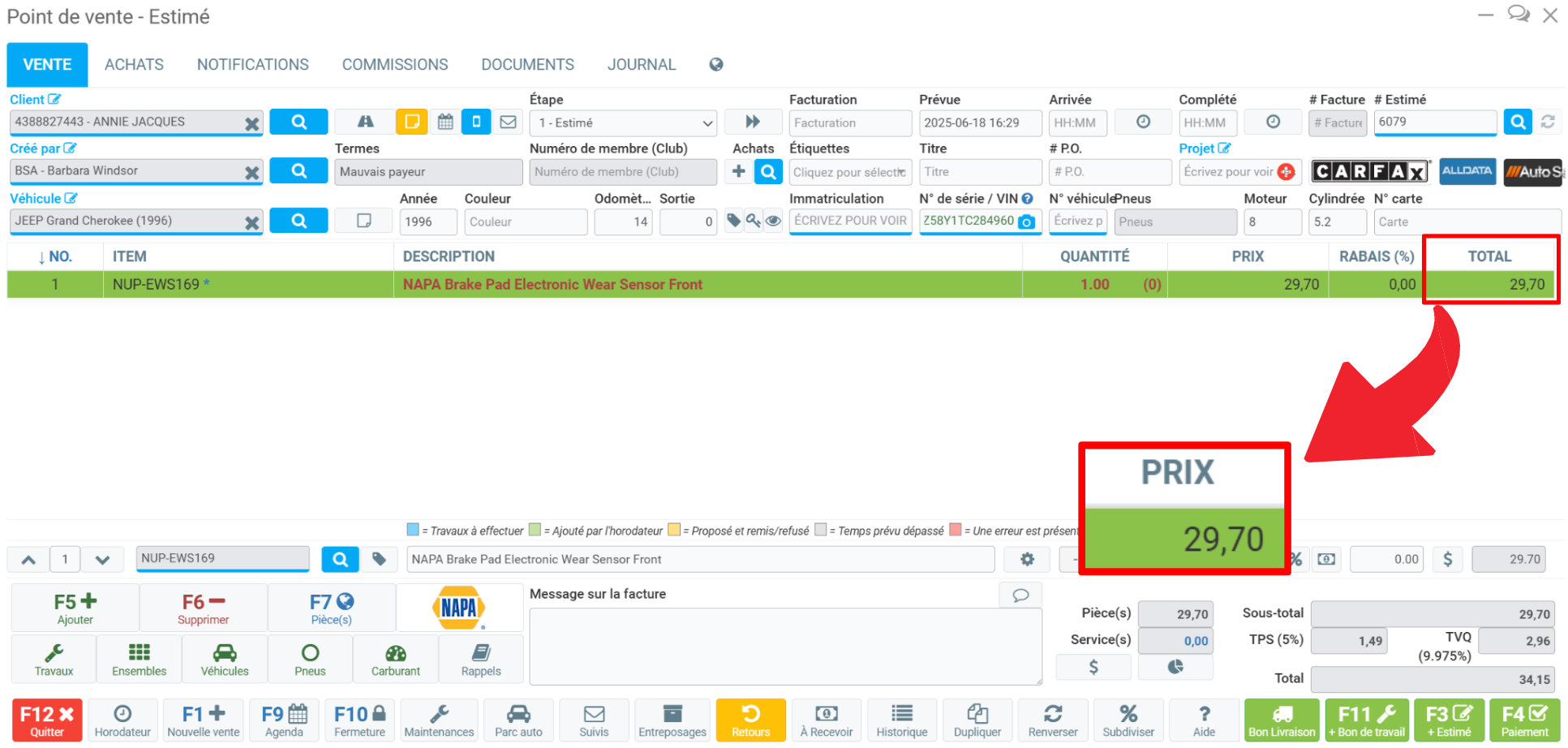Click the envelope icon to email client
The image size is (1568, 748).
point(508,122)
